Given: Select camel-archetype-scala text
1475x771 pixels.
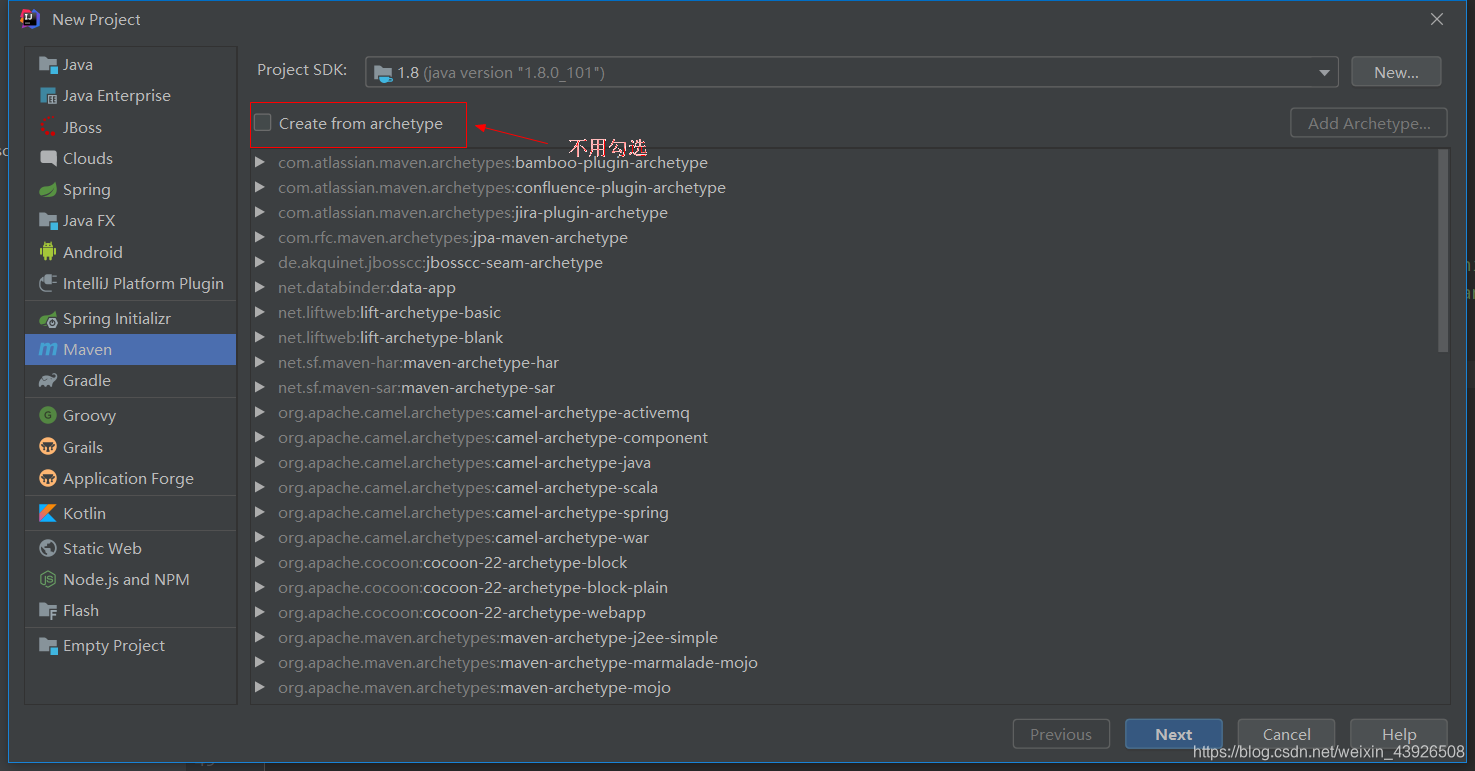Looking at the screenshot, I should [x=576, y=487].
